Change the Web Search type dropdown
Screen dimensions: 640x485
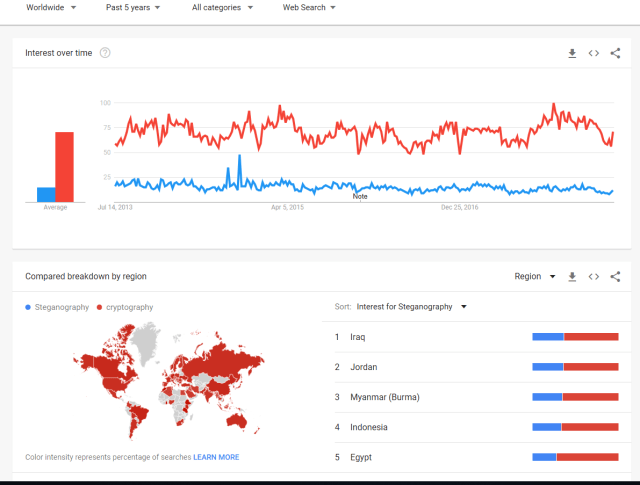(309, 8)
